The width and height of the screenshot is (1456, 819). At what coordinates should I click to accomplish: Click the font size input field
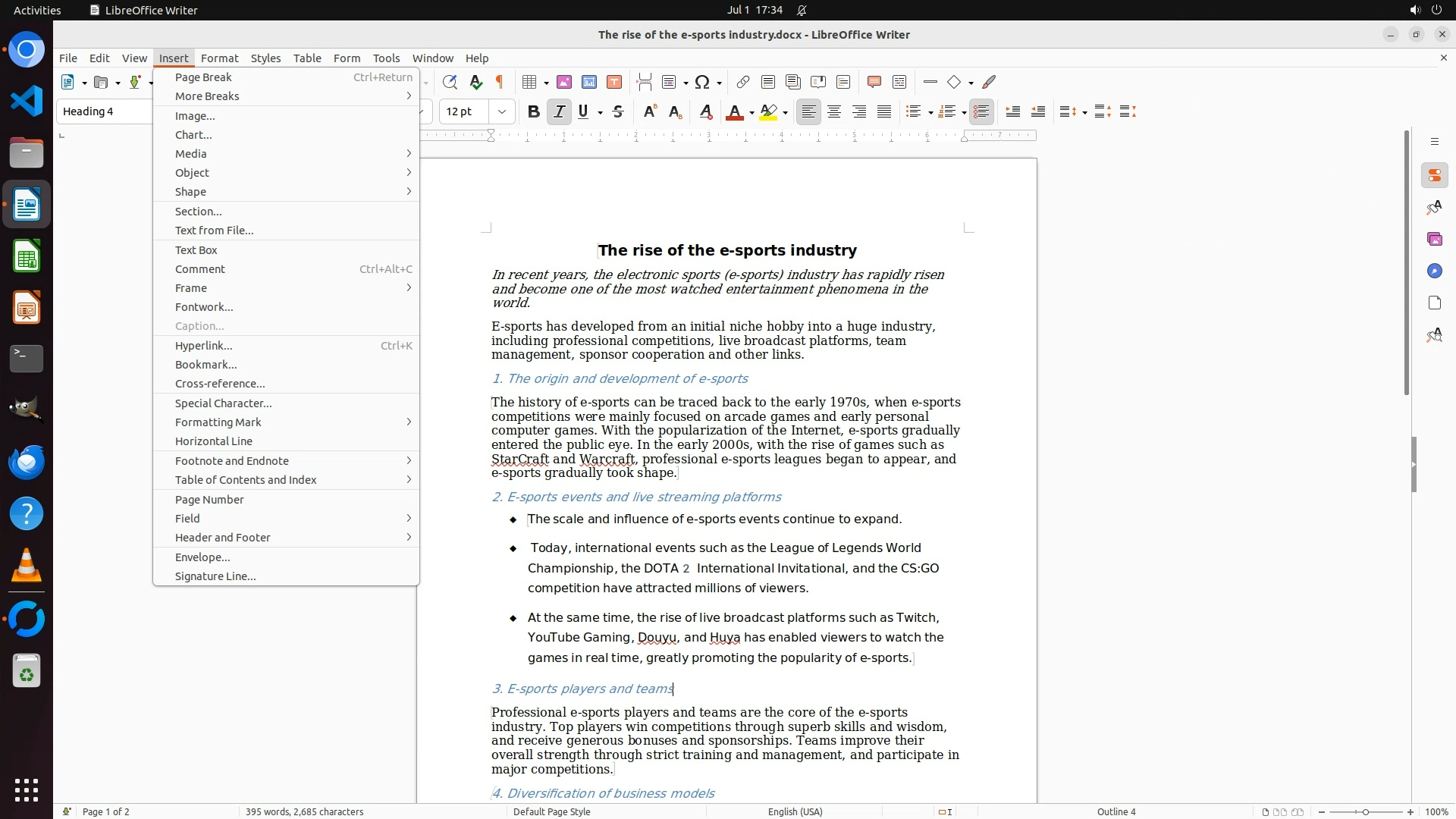pos(464,111)
